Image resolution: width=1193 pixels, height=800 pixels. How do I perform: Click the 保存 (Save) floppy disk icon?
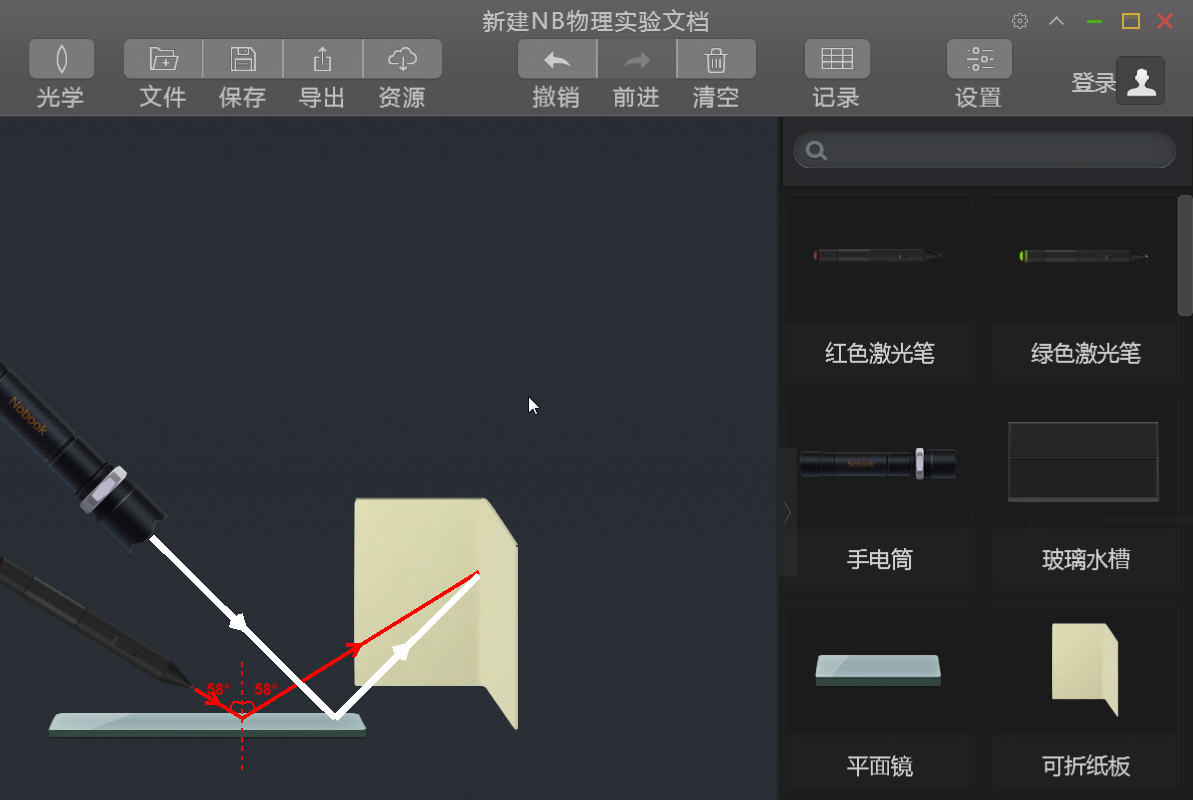tap(243, 59)
